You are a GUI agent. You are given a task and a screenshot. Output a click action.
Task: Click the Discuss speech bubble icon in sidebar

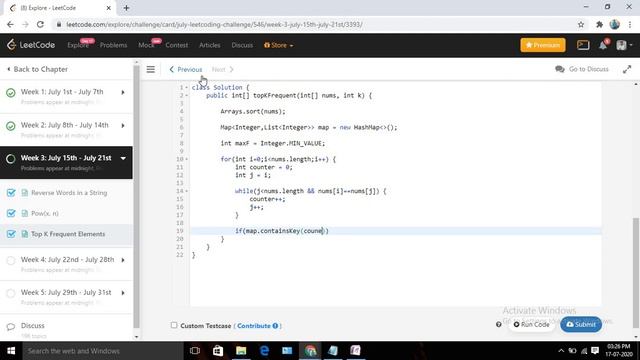tap(11, 327)
